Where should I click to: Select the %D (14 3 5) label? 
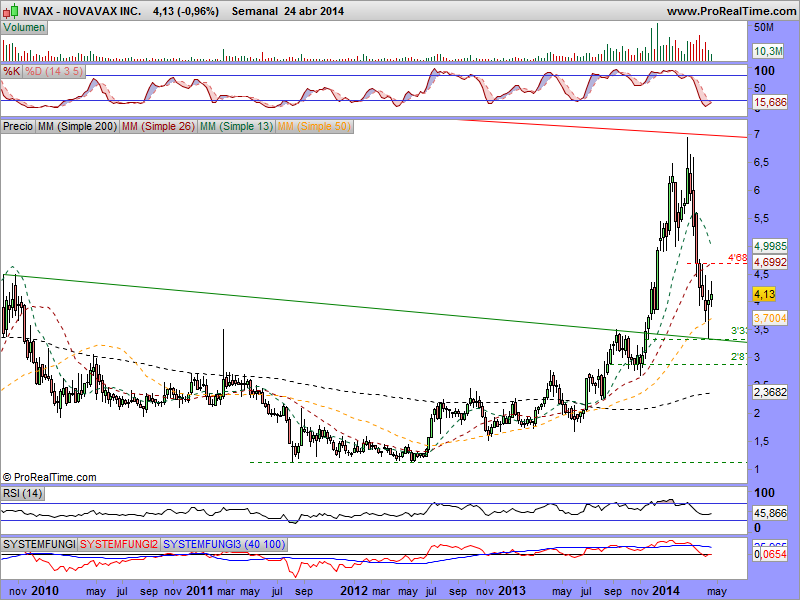[x=54, y=71]
